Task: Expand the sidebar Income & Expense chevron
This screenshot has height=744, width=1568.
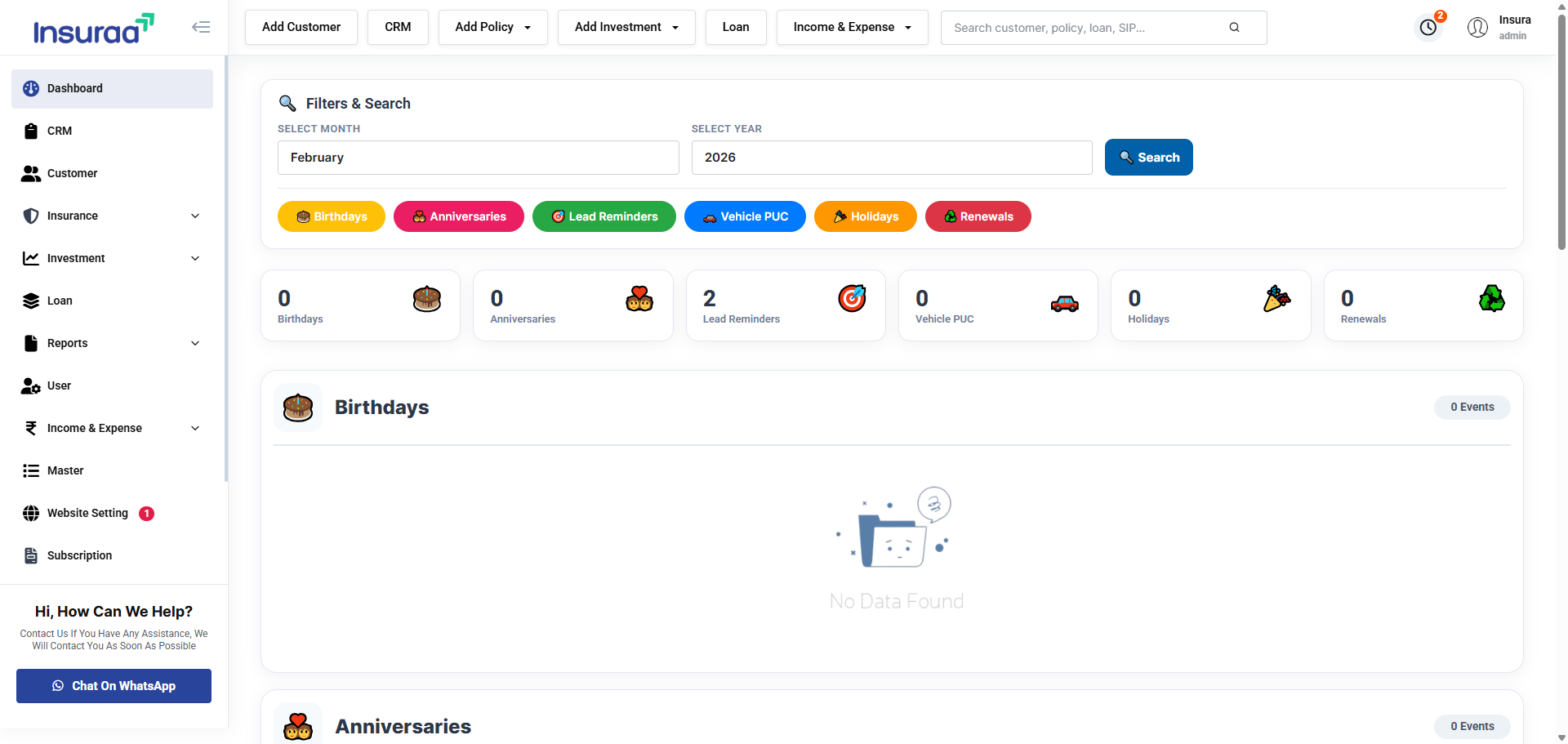Action: coord(195,428)
